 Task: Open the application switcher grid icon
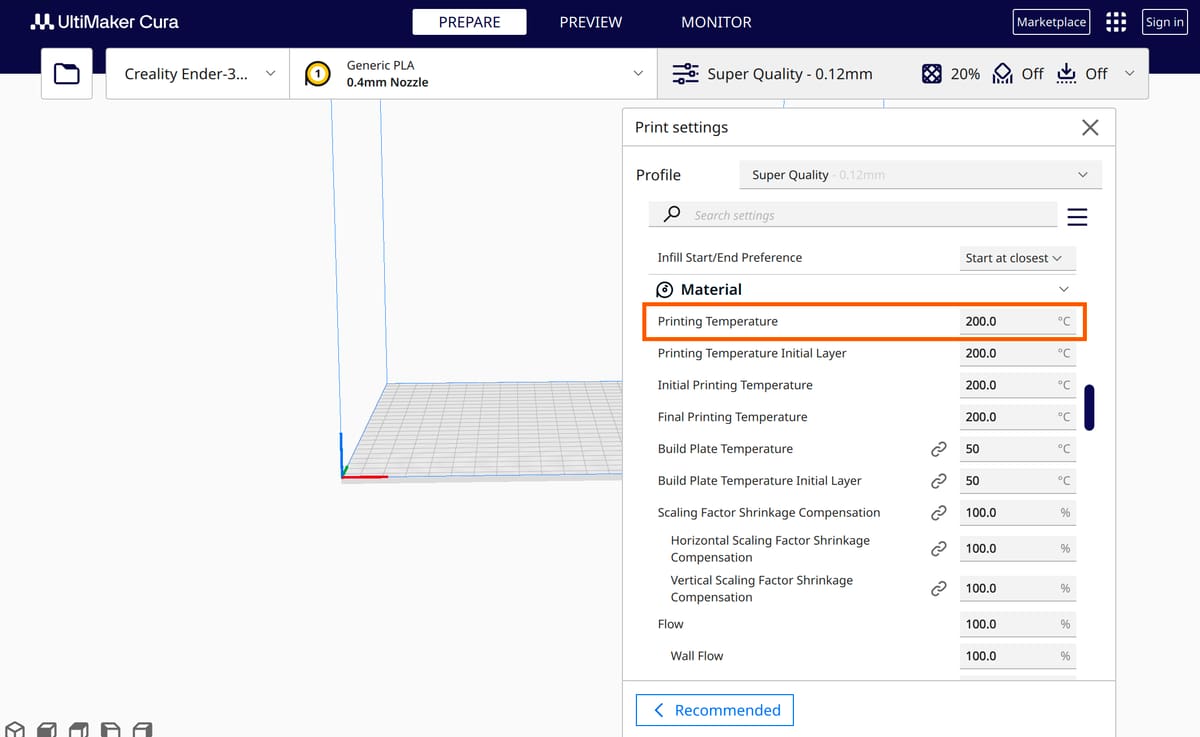1116,22
